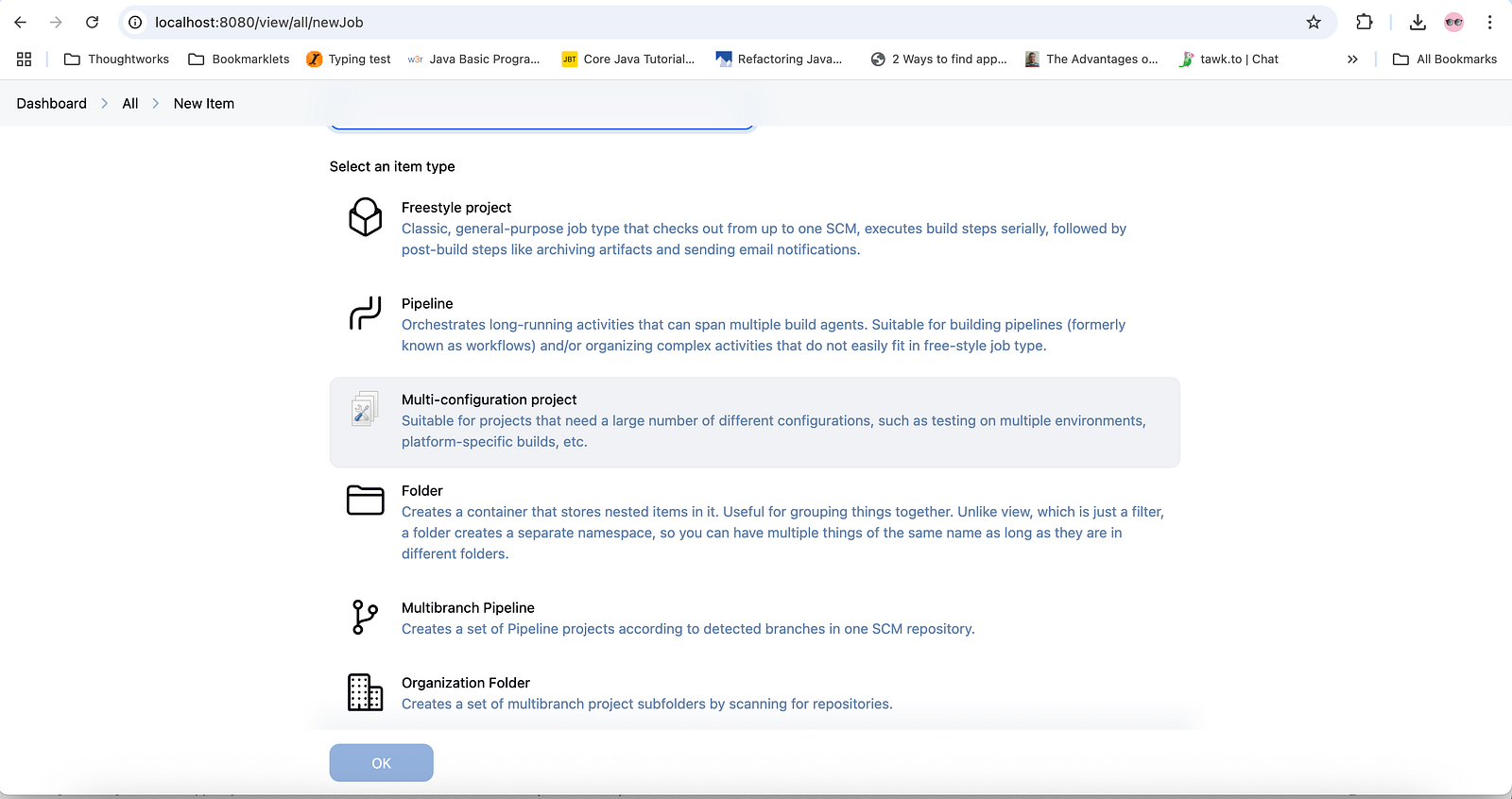Open All Bookmarks folder
The width and height of the screenshot is (1512, 799).
pos(1445,59)
